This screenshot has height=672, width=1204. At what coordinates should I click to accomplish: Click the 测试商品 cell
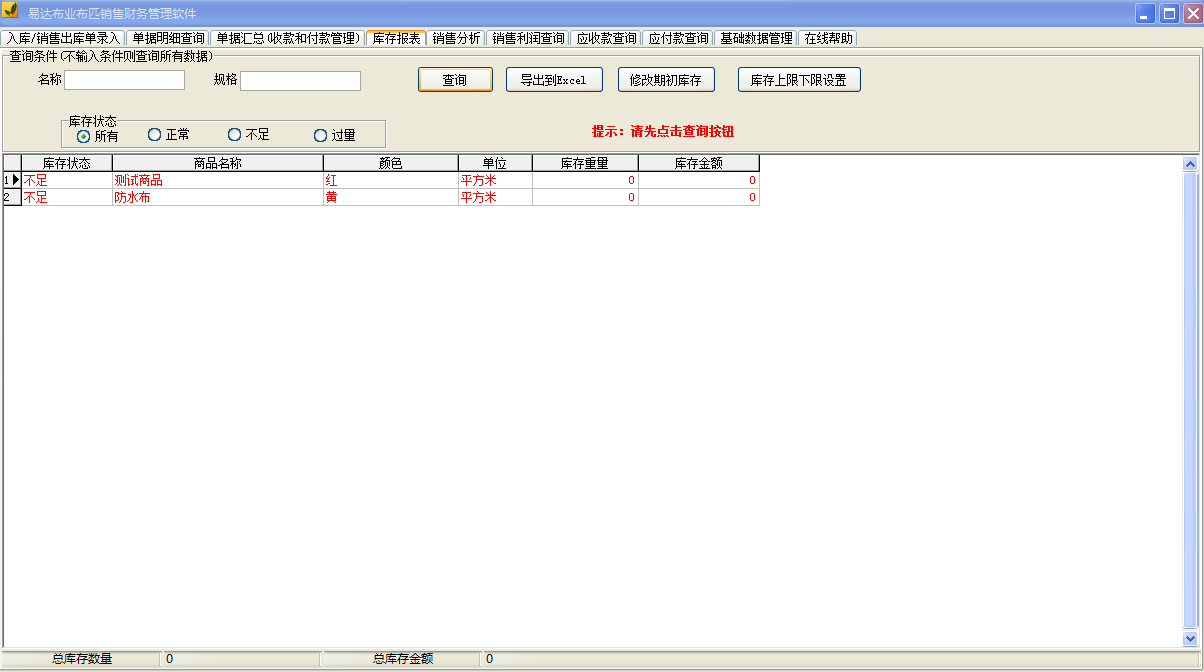(x=218, y=181)
